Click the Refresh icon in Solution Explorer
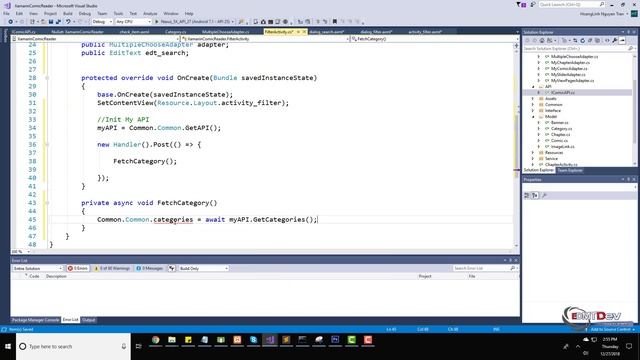 click(582, 40)
